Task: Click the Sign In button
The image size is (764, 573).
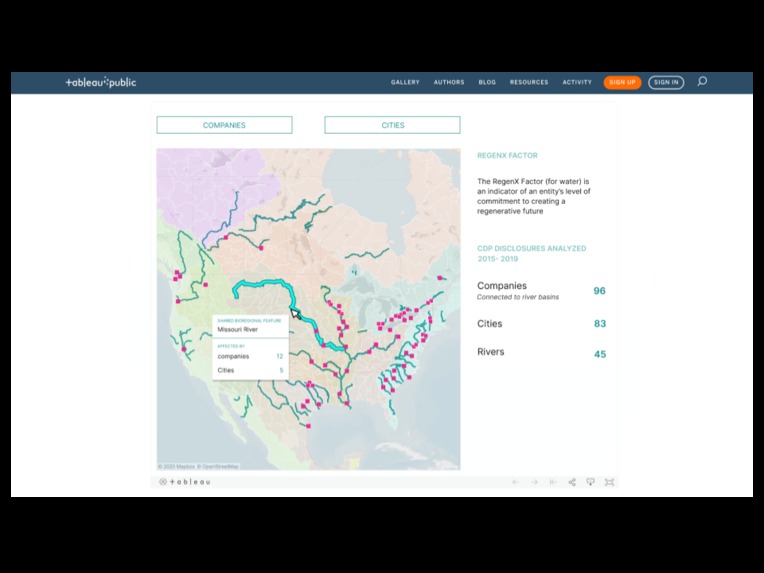Action: coord(666,82)
